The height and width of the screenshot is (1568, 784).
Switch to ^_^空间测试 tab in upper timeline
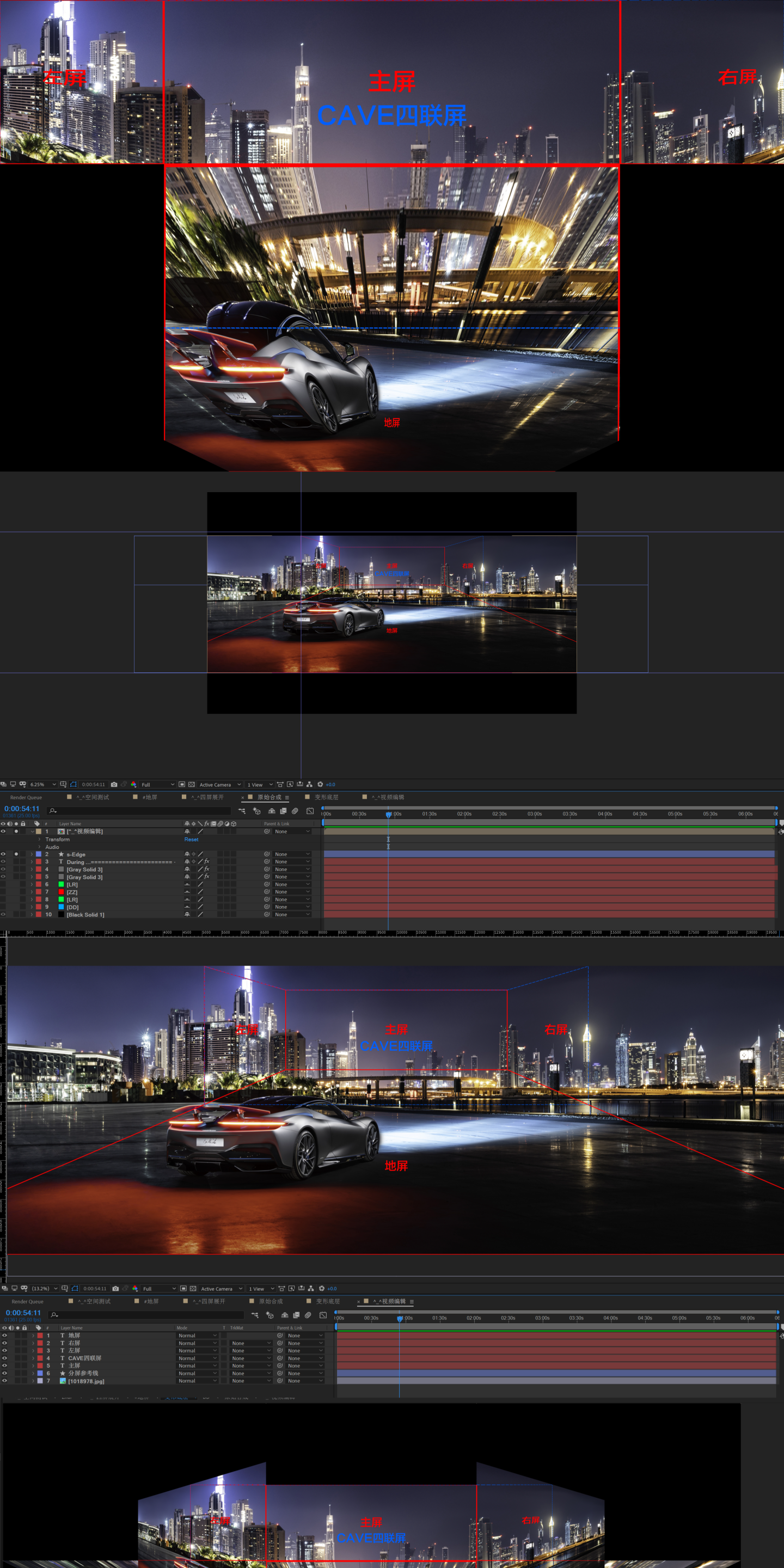(93, 798)
